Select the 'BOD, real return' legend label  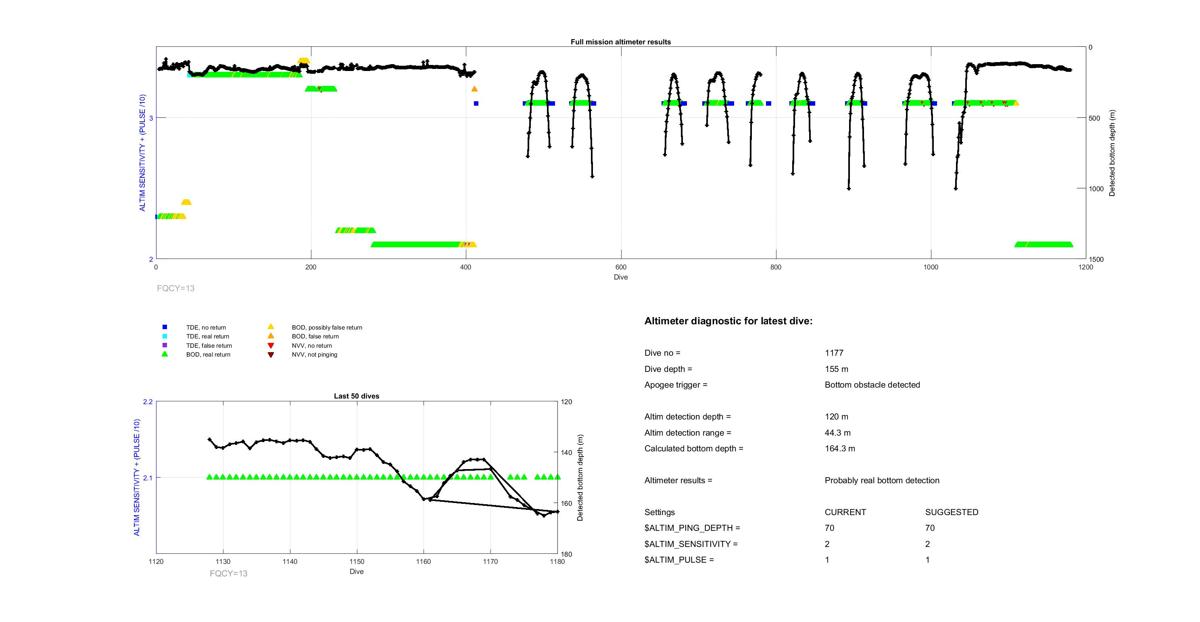click(210, 354)
